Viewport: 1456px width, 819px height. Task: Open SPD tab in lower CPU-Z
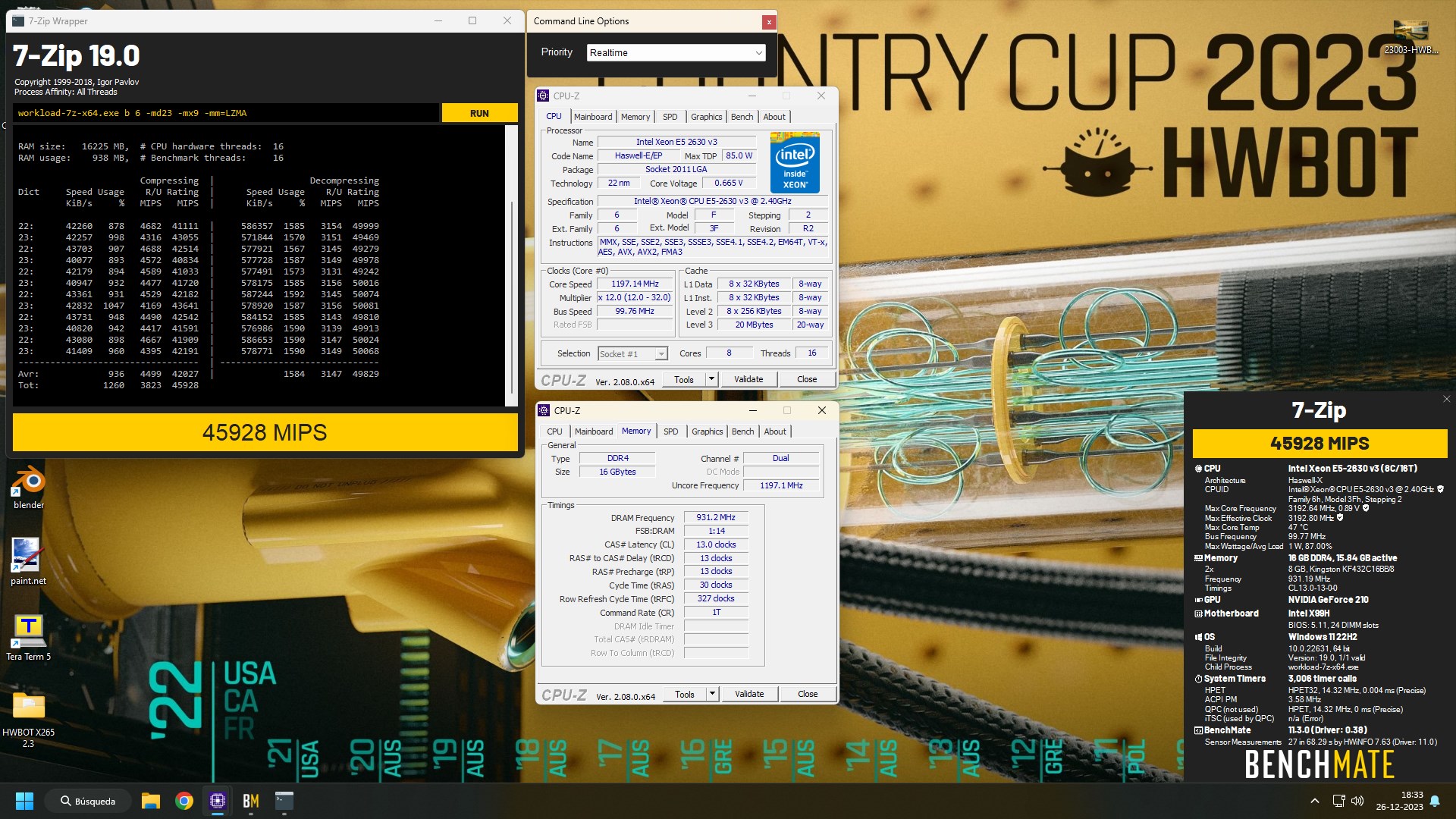click(x=671, y=431)
